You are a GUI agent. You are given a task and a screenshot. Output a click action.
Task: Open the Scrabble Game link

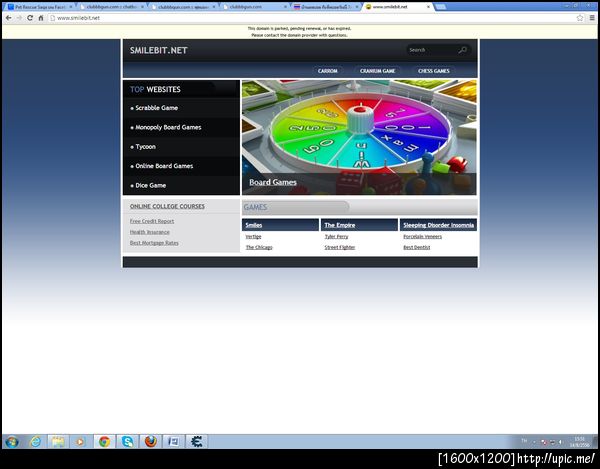pos(157,108)
